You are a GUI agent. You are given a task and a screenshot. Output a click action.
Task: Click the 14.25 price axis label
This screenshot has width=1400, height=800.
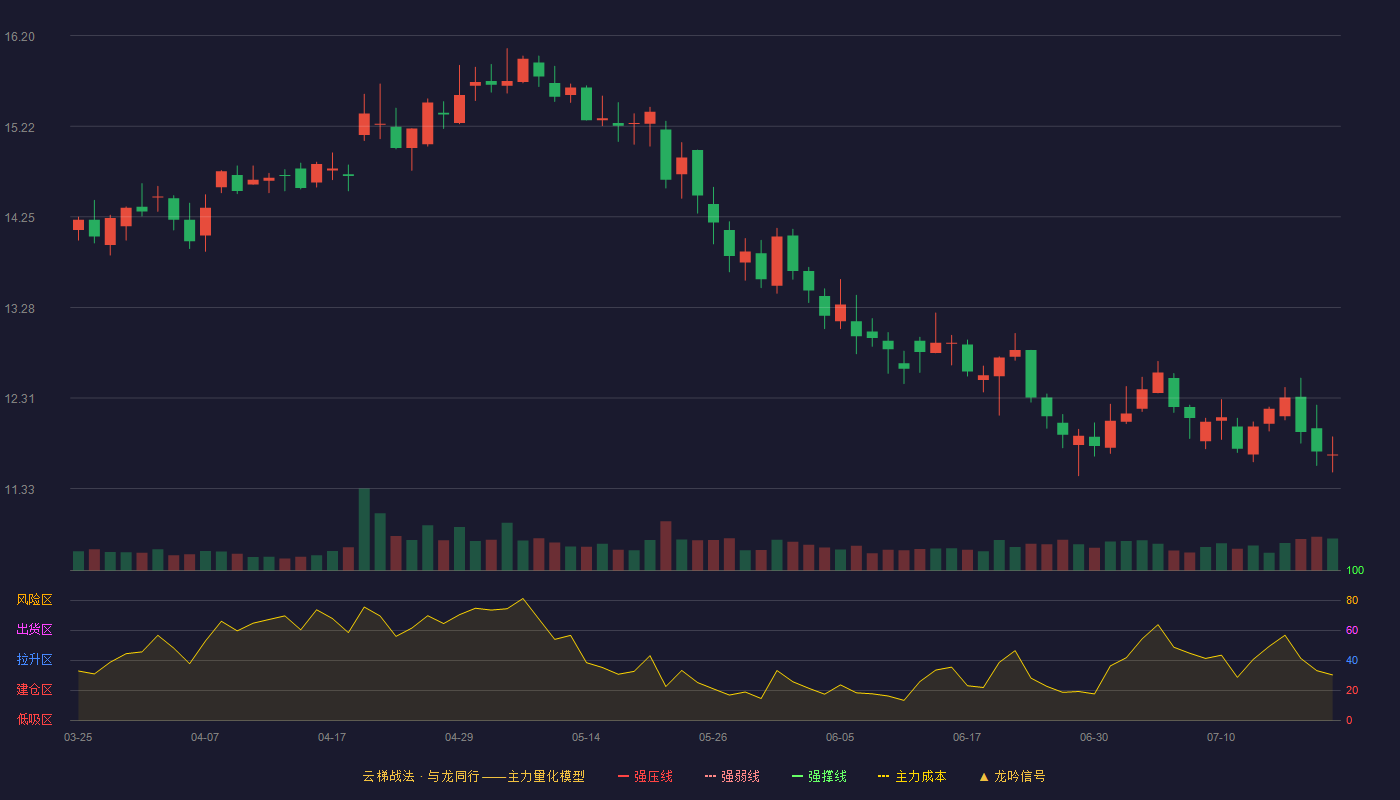click(x=19, y=218)
